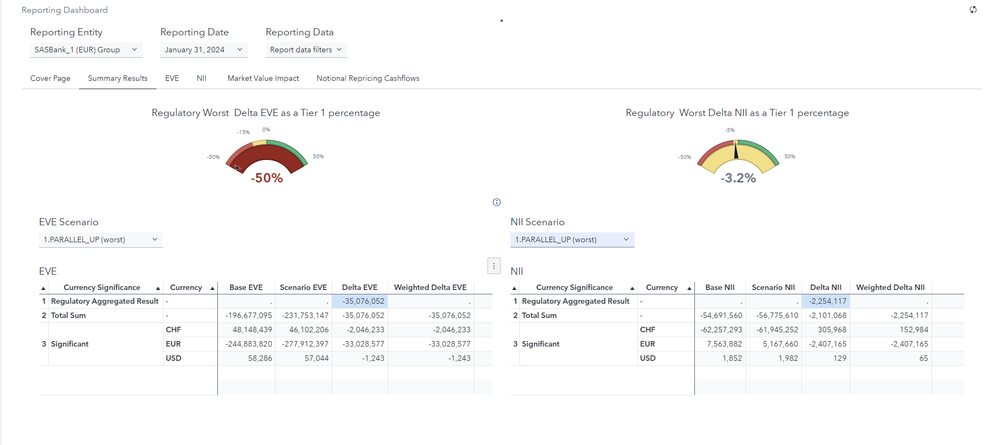
Task: Open the Reporting Entity dropdown
Action: pos(86,49)
